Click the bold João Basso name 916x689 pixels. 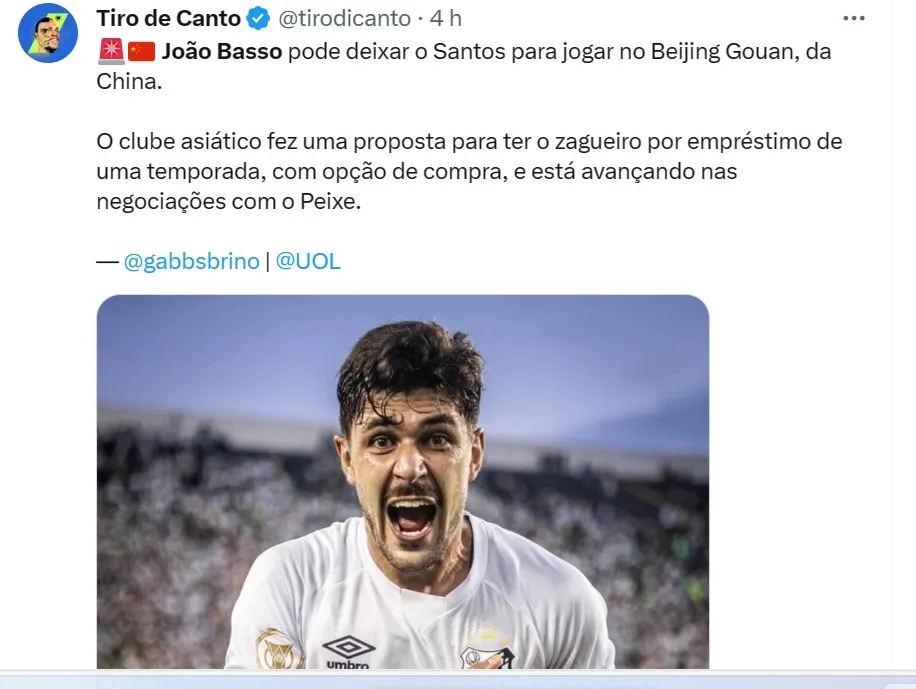click(x=222, y=51)
